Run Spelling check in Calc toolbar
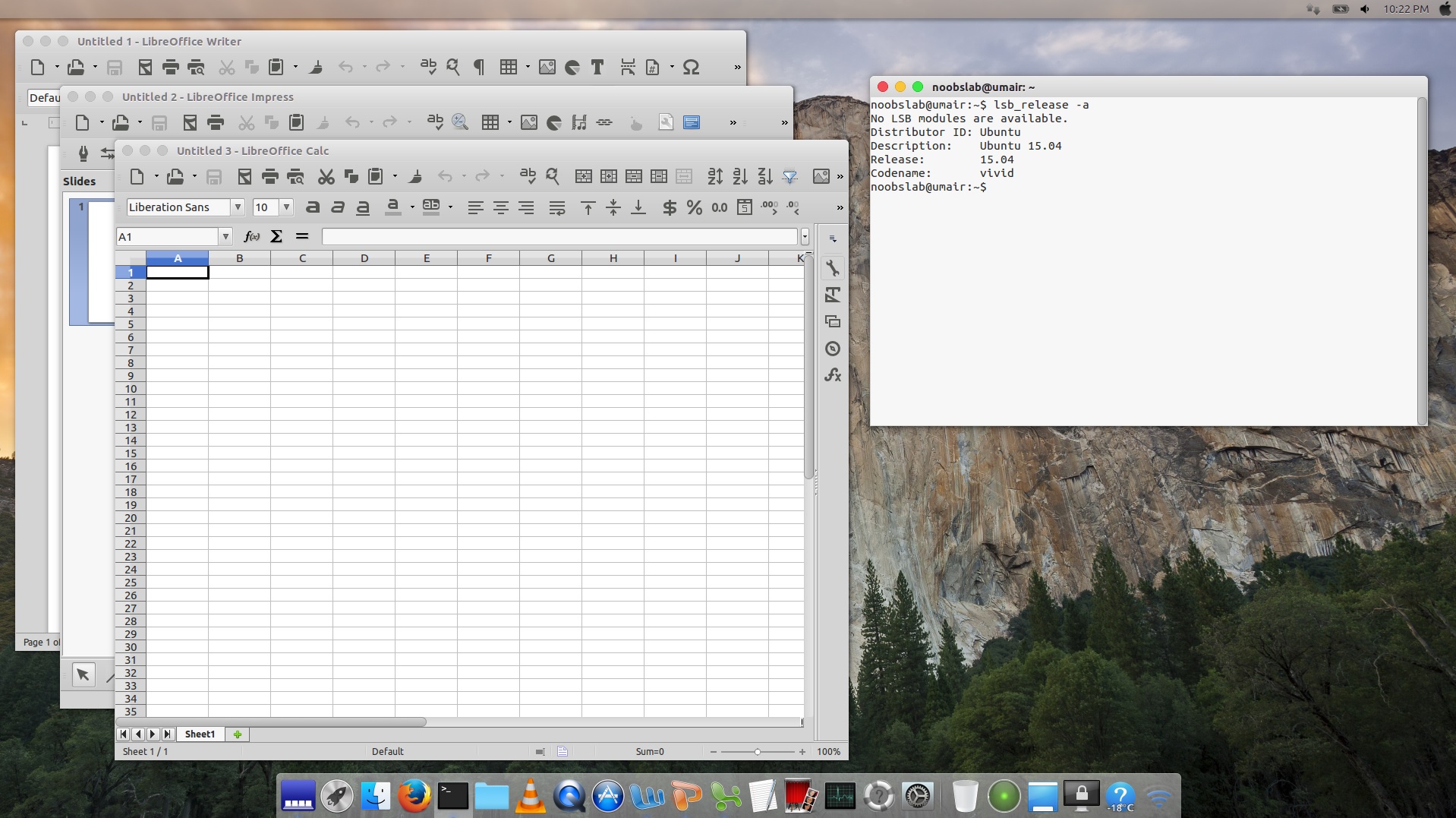 (x=528, y=176)
